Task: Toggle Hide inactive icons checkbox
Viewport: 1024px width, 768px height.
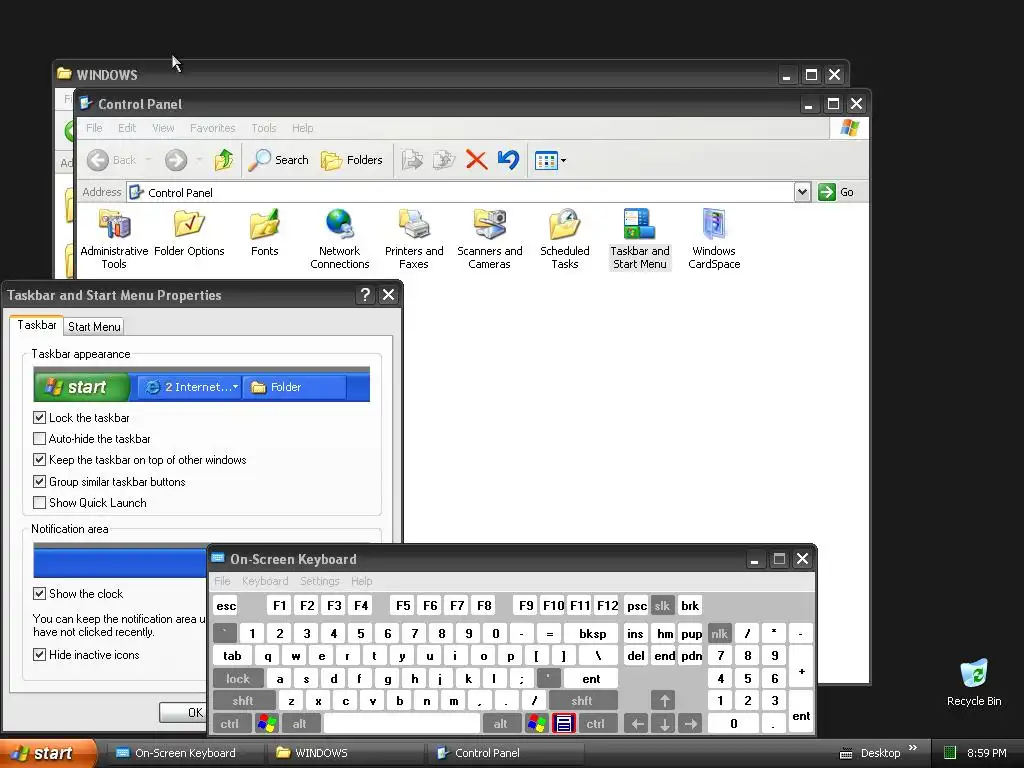Action: pyautogui.click(x=39, y=654)
